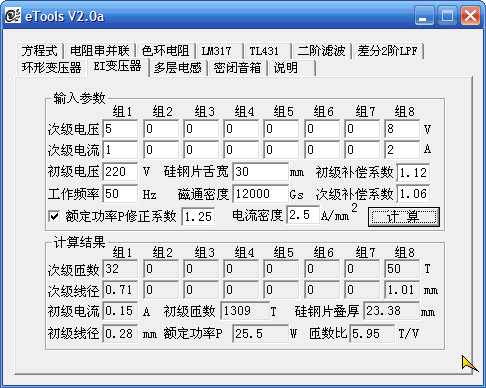This screenshot has width=486, height=388.
Task: Click the 初级电流 result showing 0.15
Action: 120,311
